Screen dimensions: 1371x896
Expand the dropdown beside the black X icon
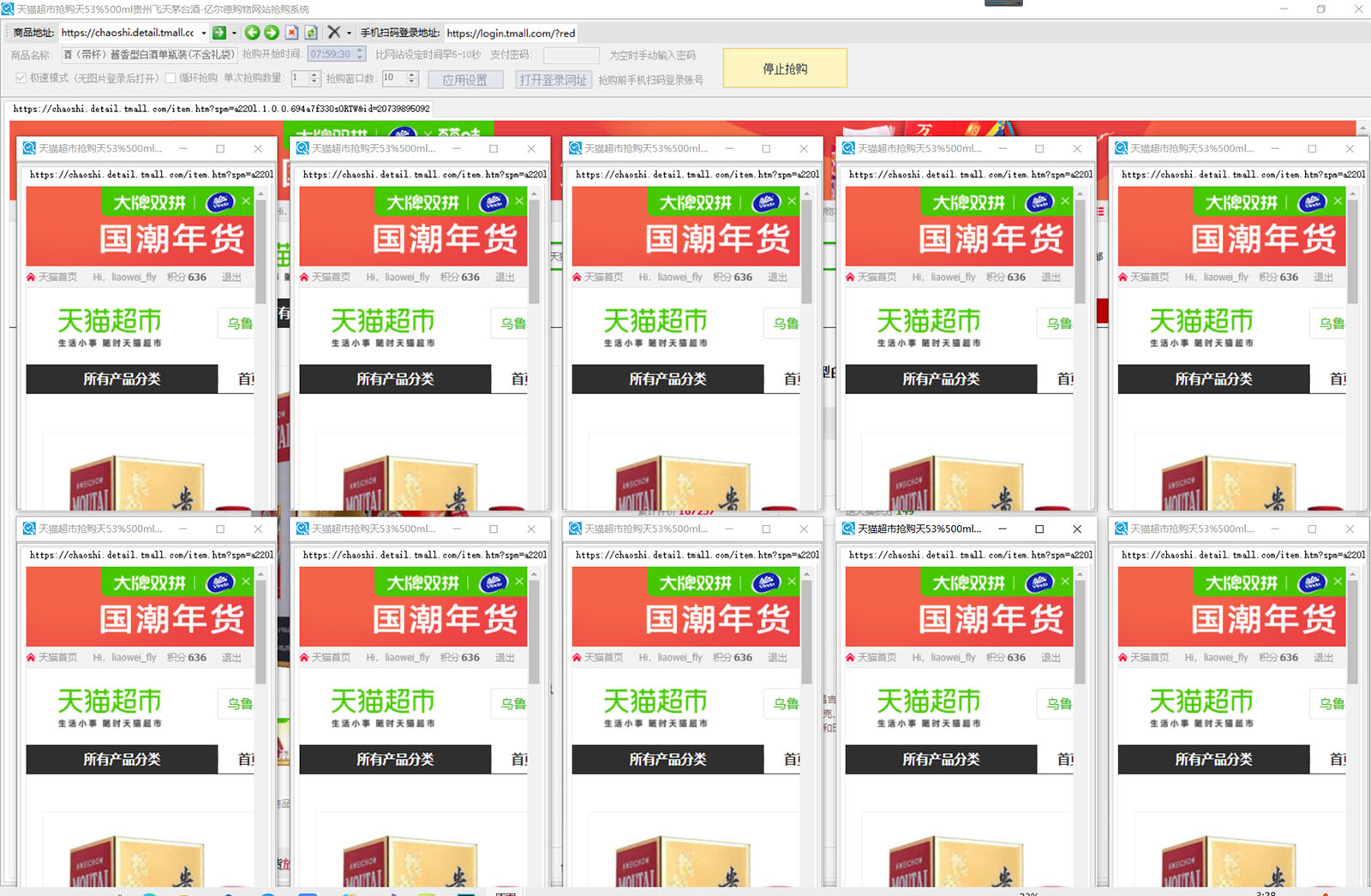point(349,33)
